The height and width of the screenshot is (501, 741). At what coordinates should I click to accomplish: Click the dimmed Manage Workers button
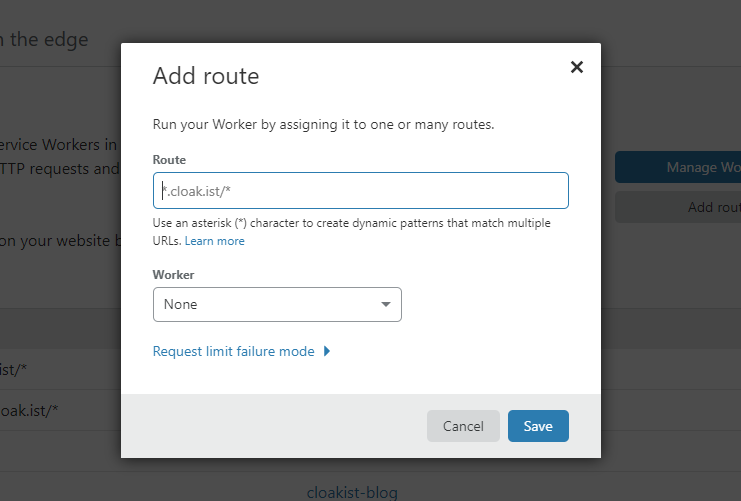[x=678, y=167]
